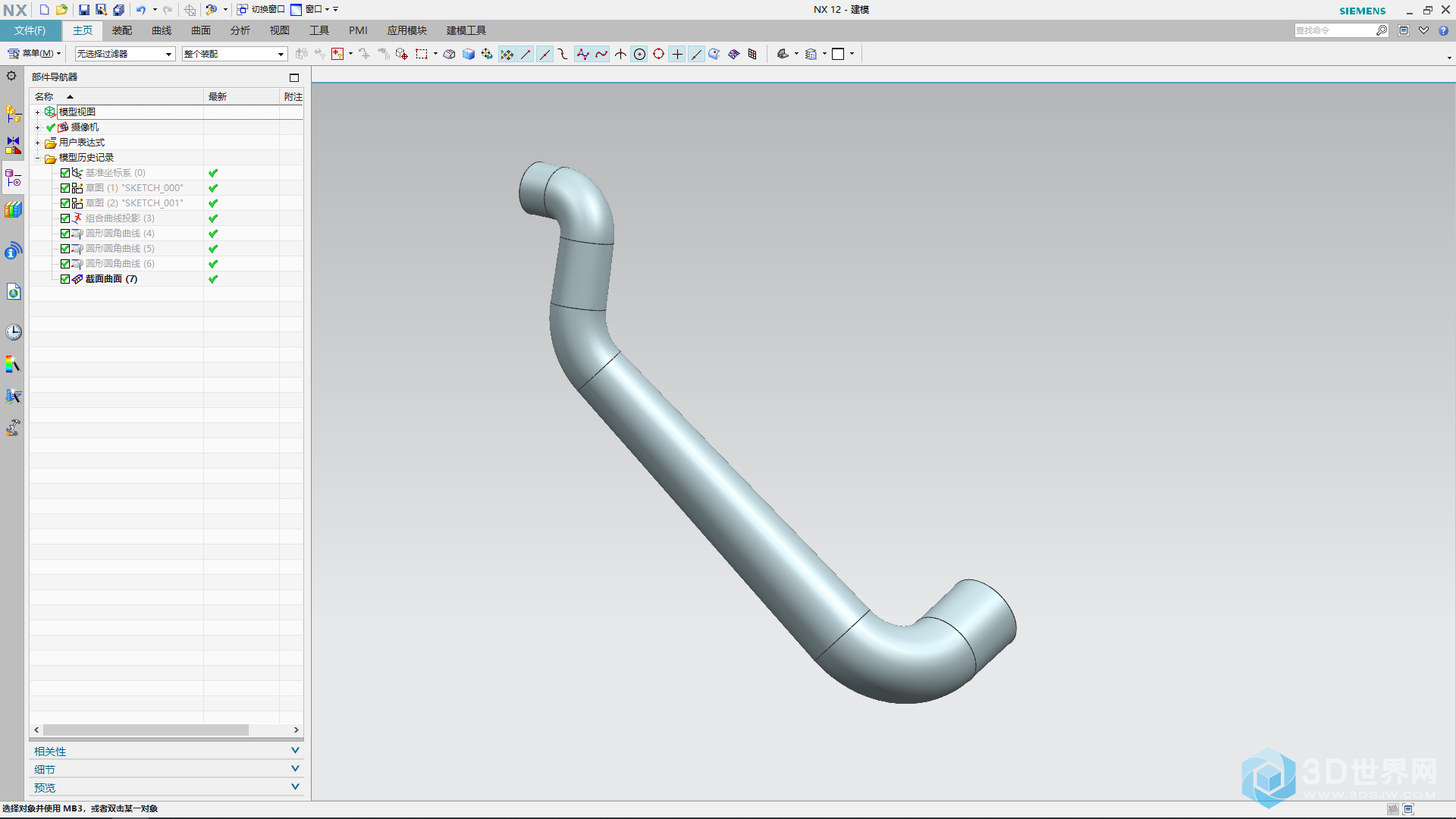The width and height of the screenshot is (1456, 819).
Task: Open the PMI tab
Action: pyautogui.click(x=358, y=30)
